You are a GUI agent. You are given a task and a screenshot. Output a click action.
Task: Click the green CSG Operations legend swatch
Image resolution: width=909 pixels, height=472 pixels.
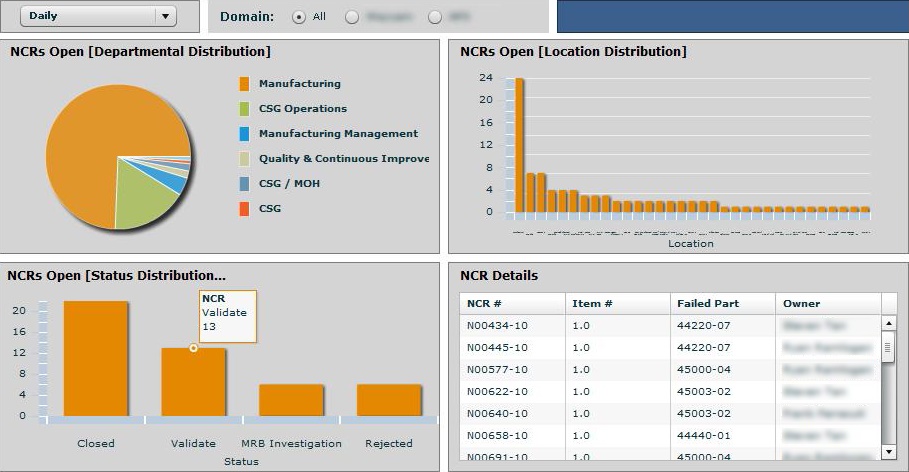pos(244,109)
